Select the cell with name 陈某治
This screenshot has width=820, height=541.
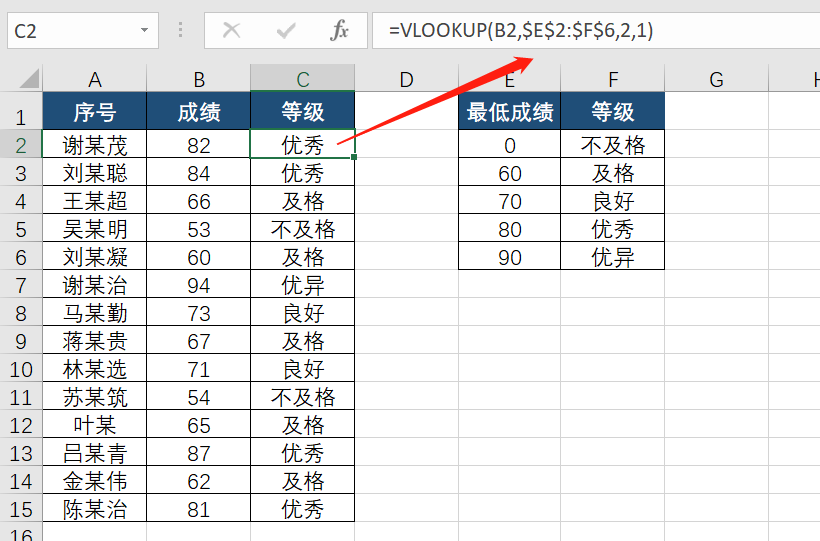coord(95,509)
